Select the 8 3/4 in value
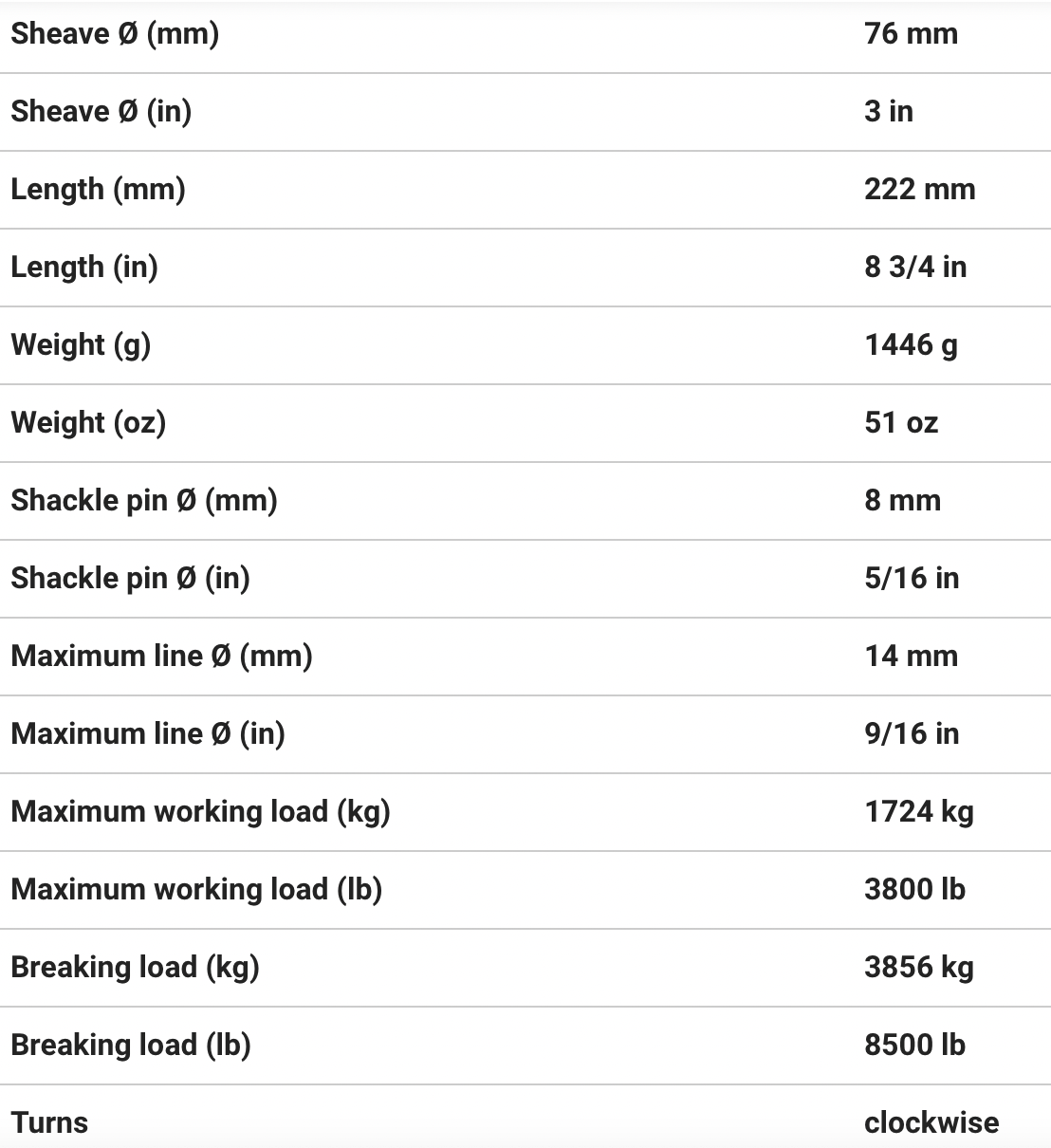The height and width of the screenshot is (1148, 1051). pos(914,268)
